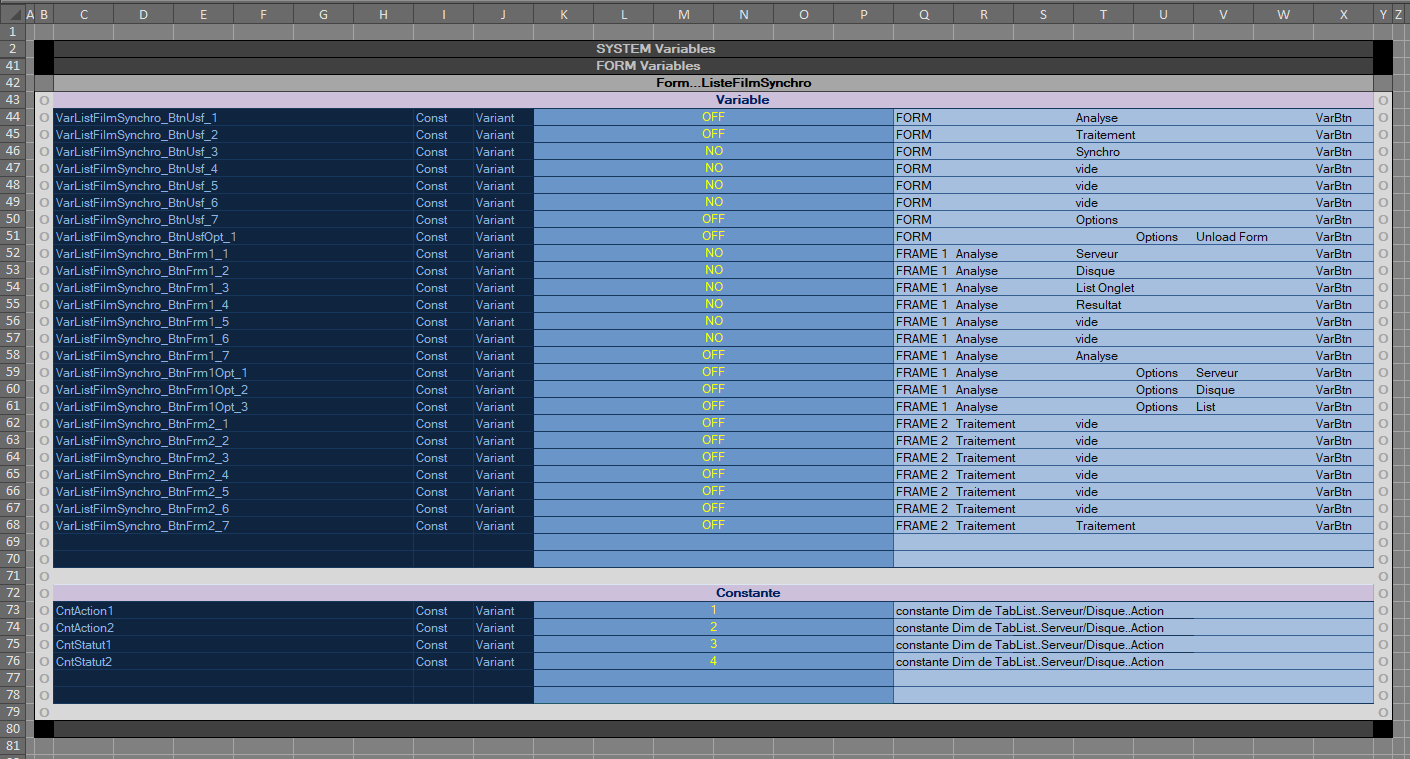Image resolution: width=1410 pixels, height=759 pixels.
Task: Click the Variant cell in BtnFrm1_7 row
Action: tap(503, 356)
